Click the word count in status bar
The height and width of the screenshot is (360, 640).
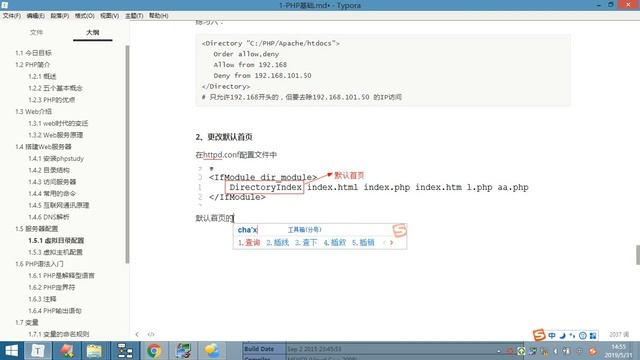(x=619, y=334)
